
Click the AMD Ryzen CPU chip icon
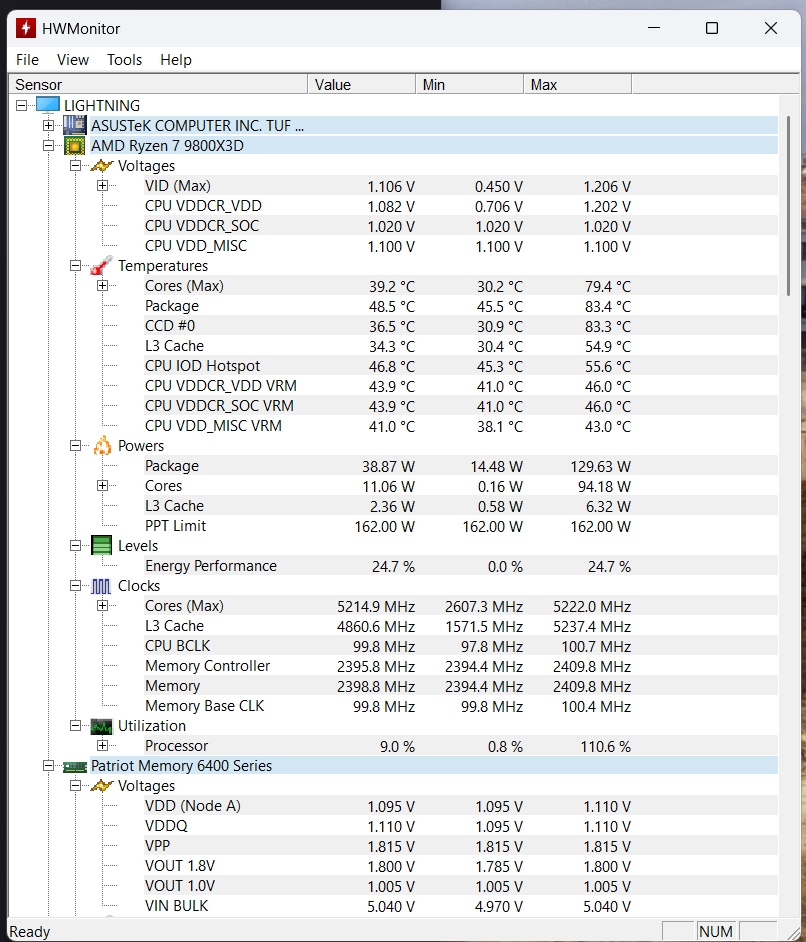(75, 145)
